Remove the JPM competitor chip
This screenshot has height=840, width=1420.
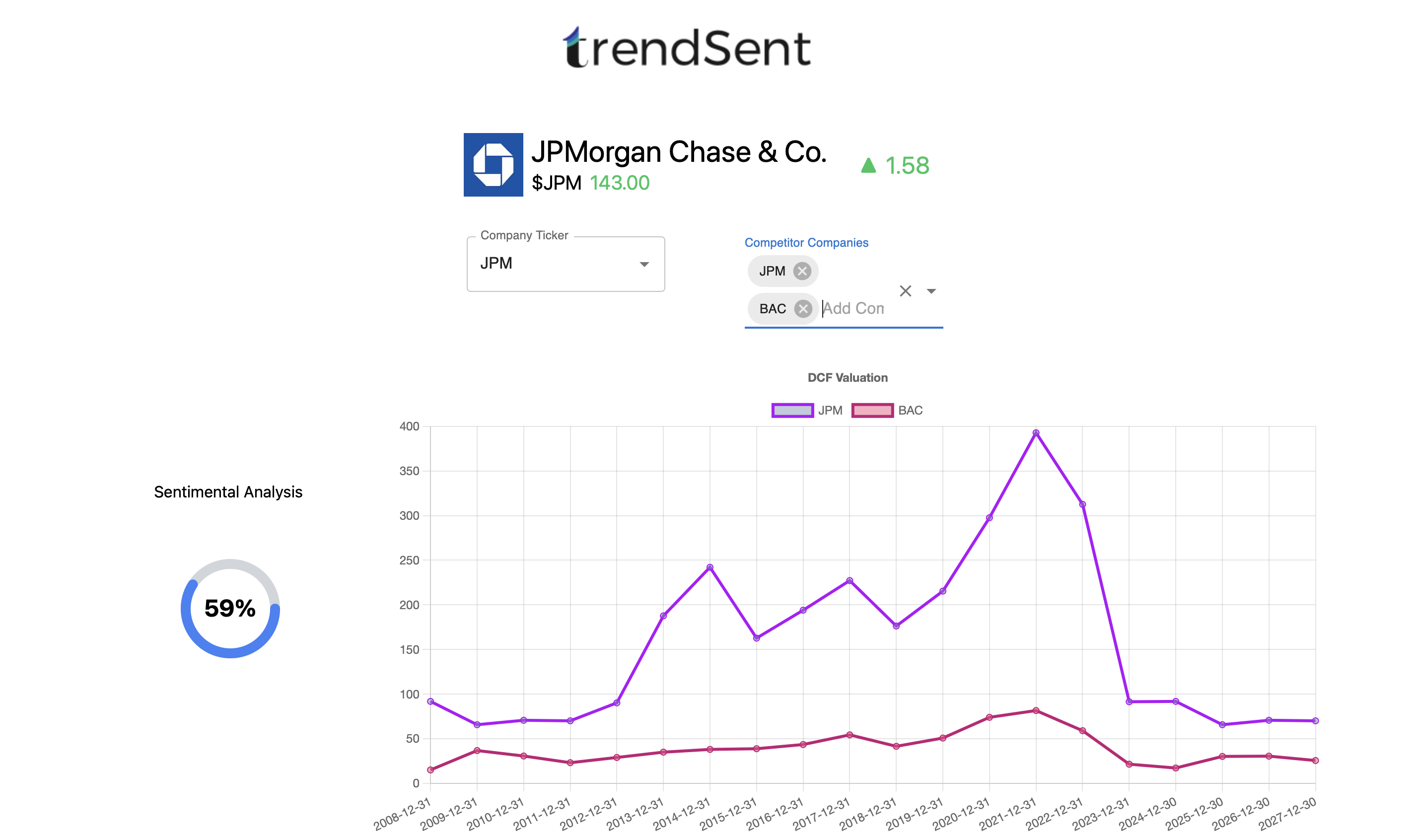coord(801,271)
